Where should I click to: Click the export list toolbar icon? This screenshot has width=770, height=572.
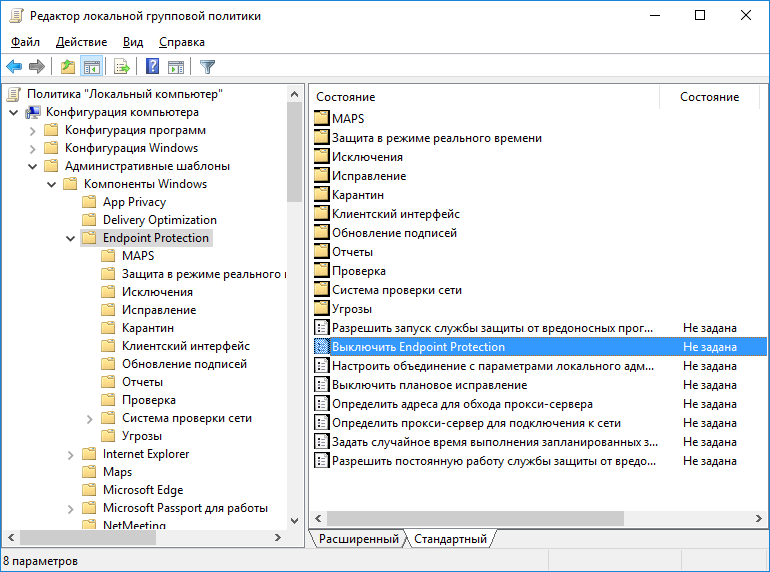(x=122, y=67)
